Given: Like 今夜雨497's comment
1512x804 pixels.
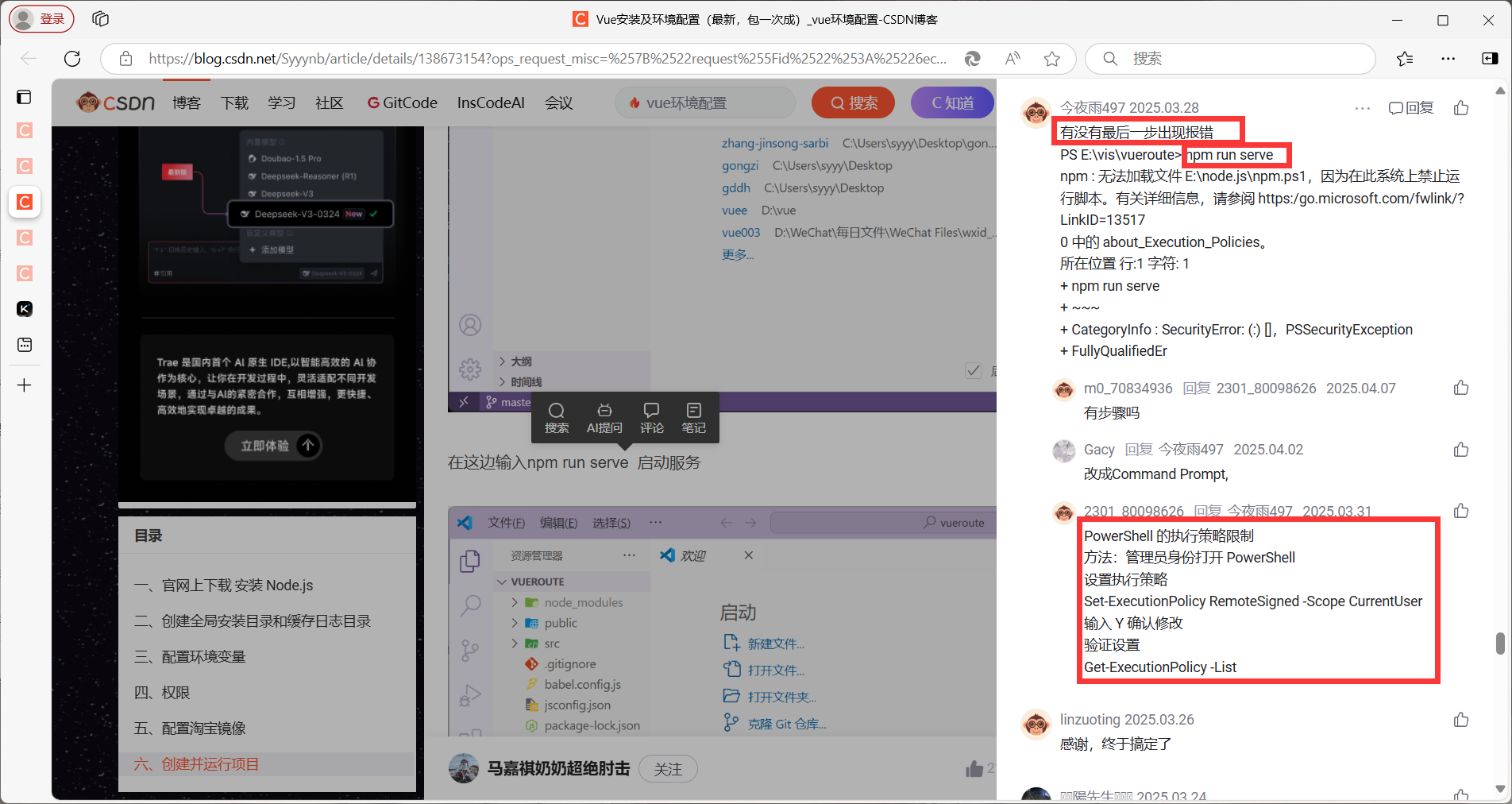Looking at the screenshot, I should [x=1461, y=108].
